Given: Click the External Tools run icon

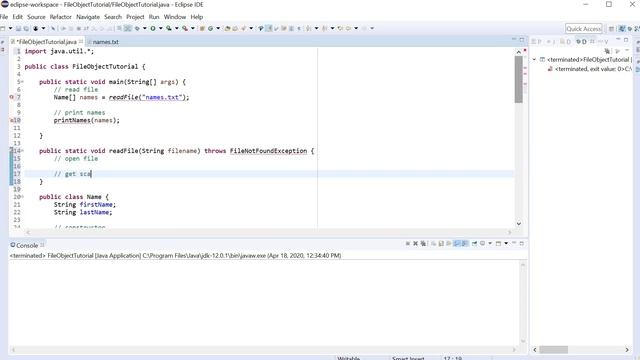Looking at the screenshot, I should click(185, 29).
